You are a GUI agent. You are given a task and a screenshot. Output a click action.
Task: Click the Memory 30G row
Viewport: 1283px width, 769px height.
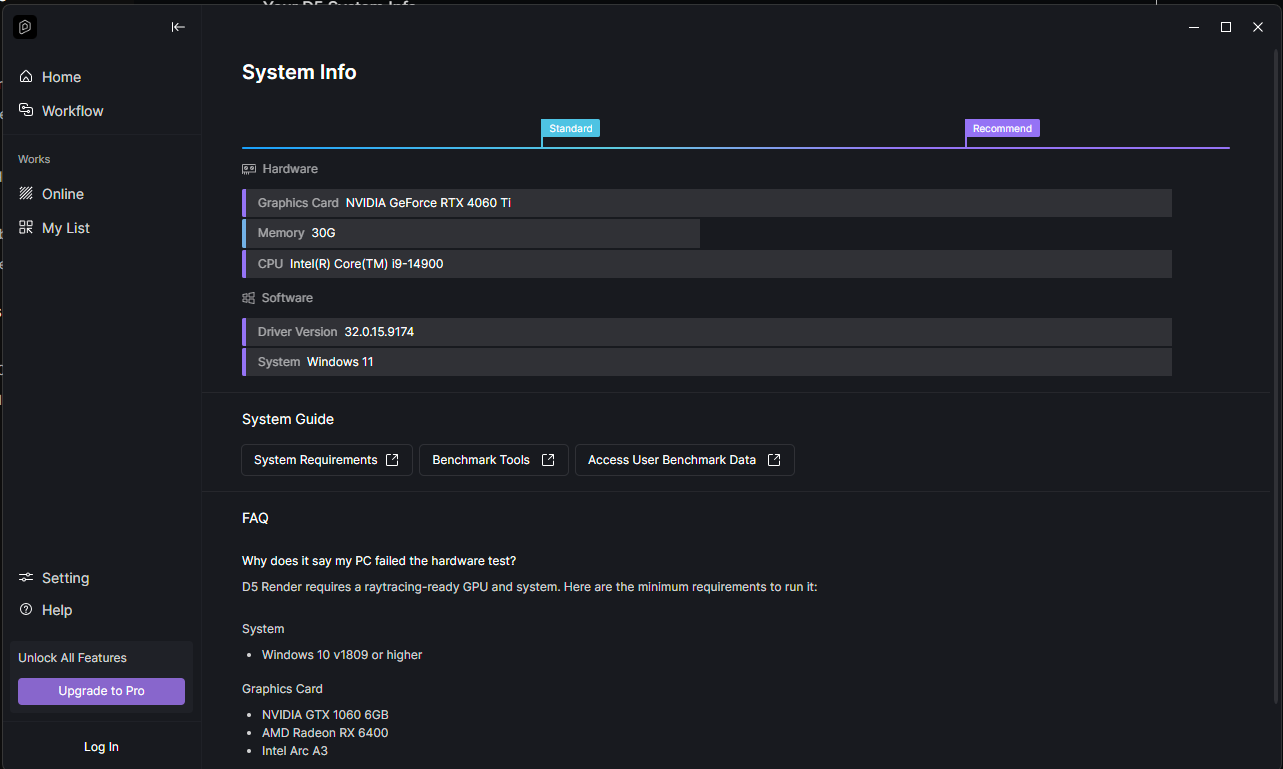pyautogui.click(x=471, y=233)
